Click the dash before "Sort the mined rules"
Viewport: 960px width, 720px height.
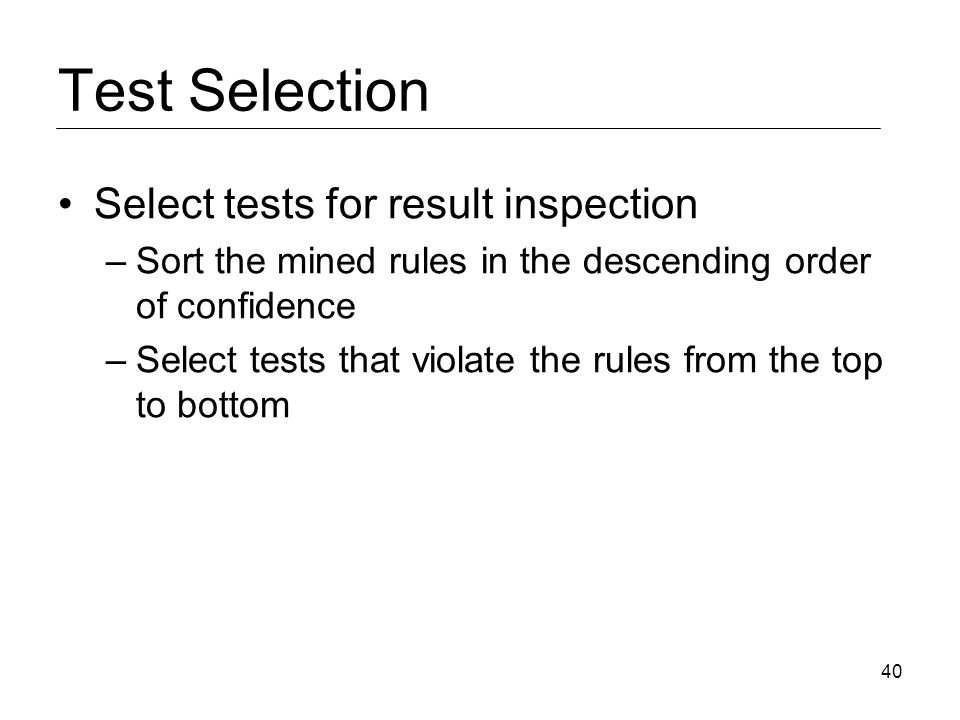coord(116,263)
